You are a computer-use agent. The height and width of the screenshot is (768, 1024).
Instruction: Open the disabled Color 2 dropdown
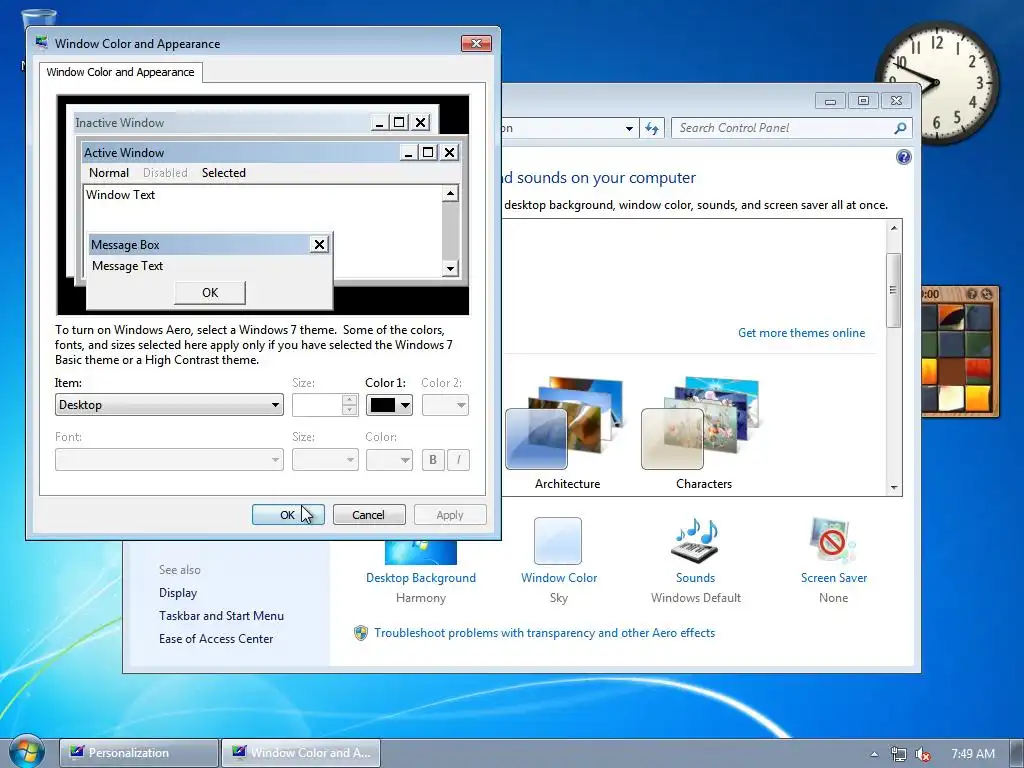coord(445,405)
